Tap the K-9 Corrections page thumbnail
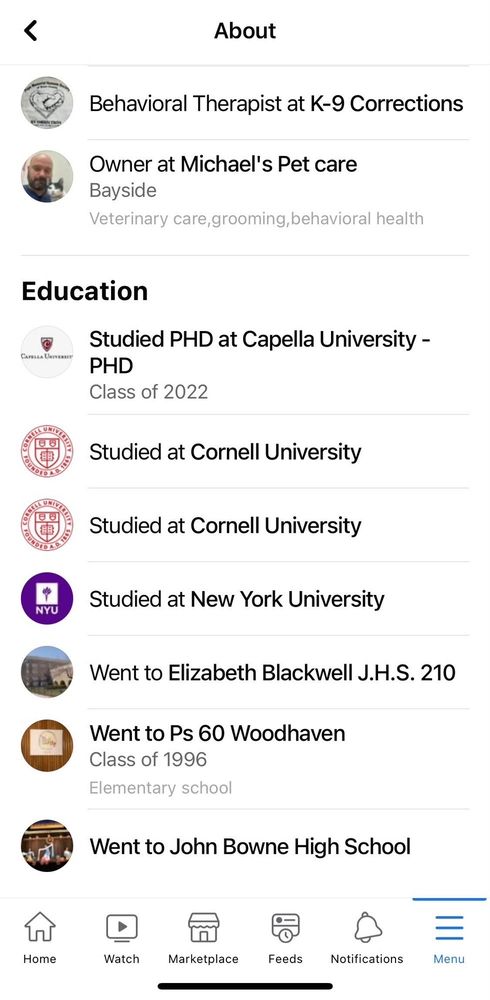This screenshot has height=1000, width=490. click(47, 103)
